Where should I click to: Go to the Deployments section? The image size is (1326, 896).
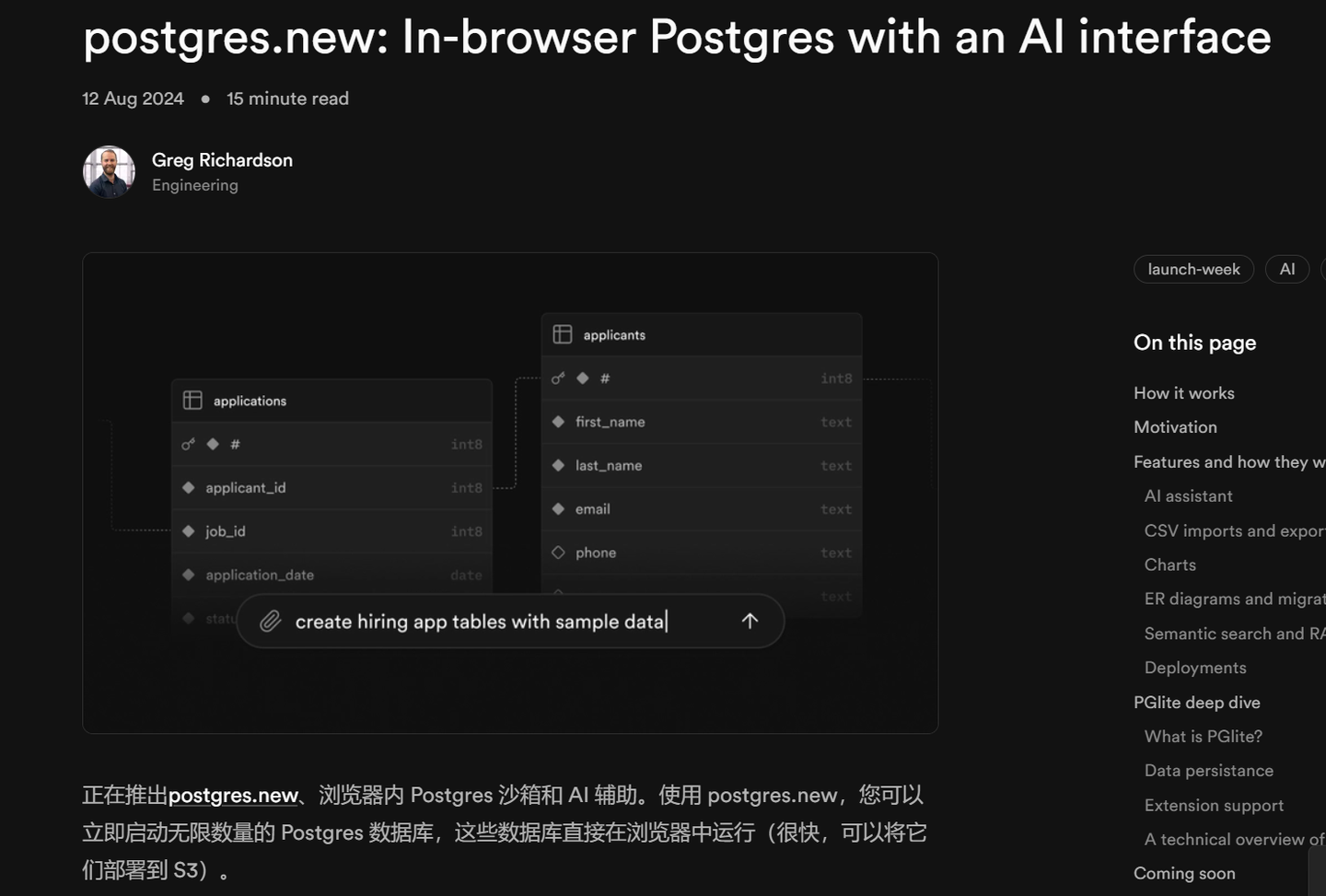click(x=1194, y=667)
